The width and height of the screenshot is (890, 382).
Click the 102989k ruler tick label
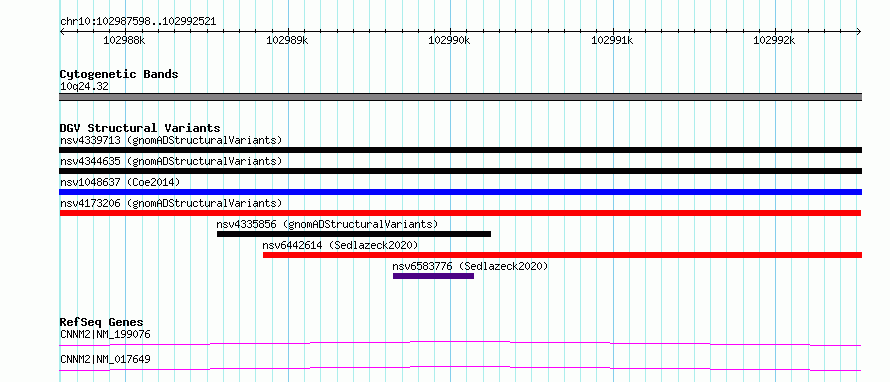(287, 40)
